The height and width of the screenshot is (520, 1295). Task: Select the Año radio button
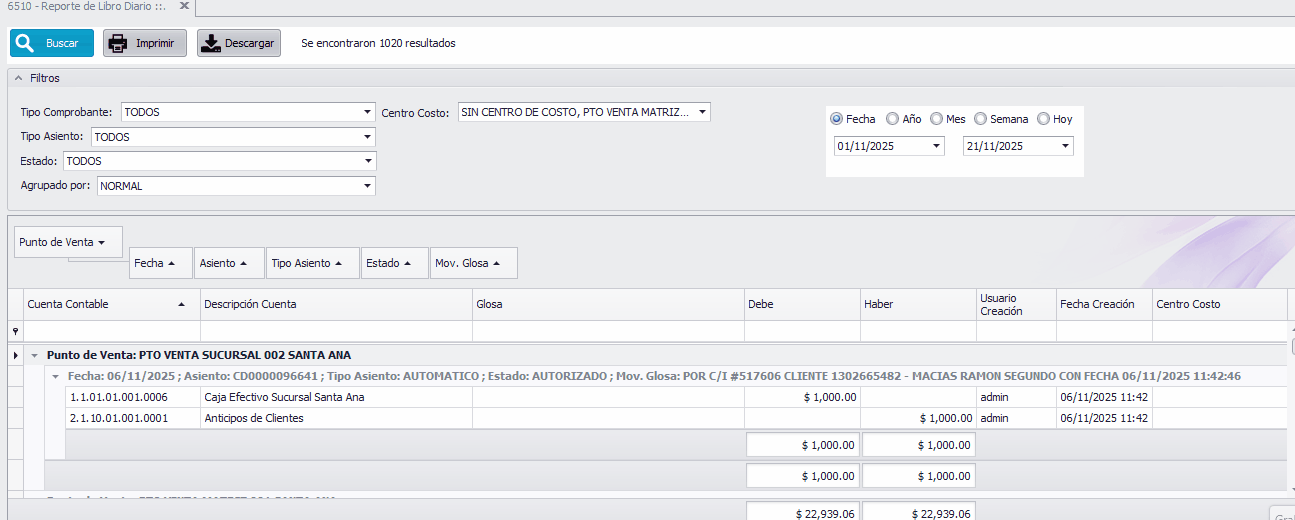[892, 119]
